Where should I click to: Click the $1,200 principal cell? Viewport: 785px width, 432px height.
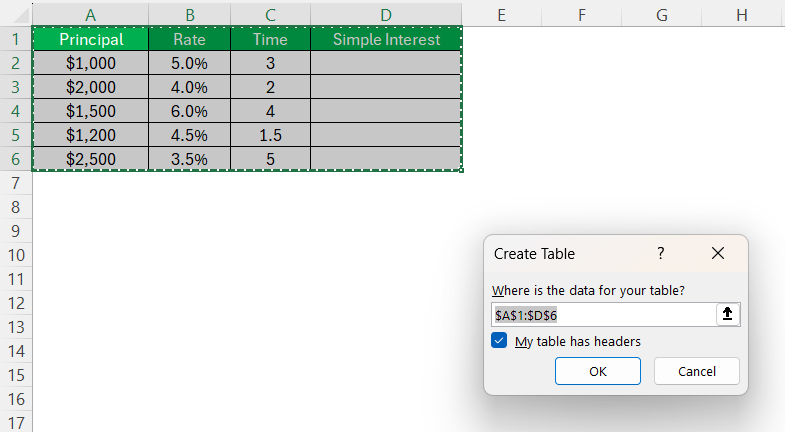pos(91,135)
